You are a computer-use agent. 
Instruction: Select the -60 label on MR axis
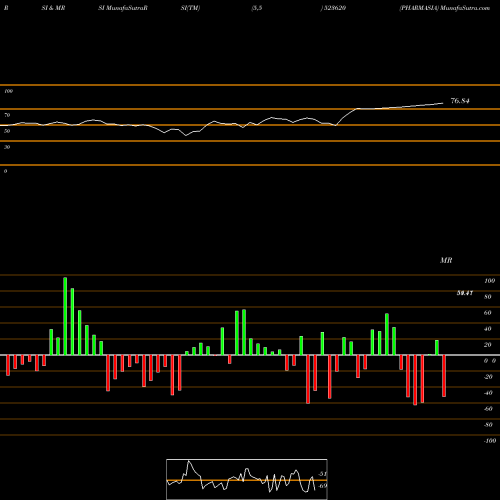pos(488,409)
